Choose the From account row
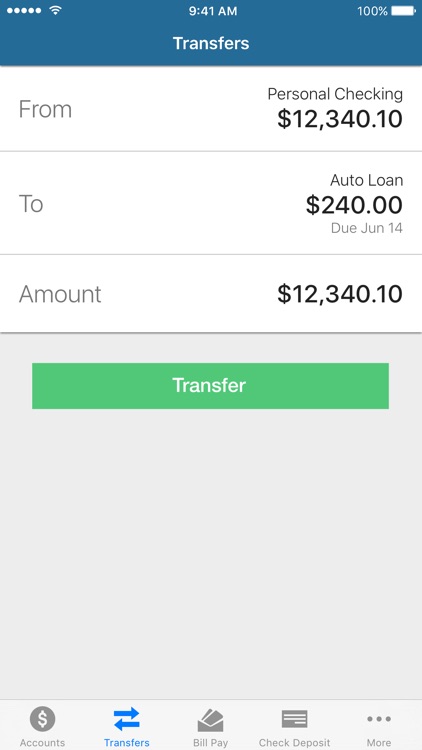The width and height of the screenshot is (422, 750). (x=211, y=109)
